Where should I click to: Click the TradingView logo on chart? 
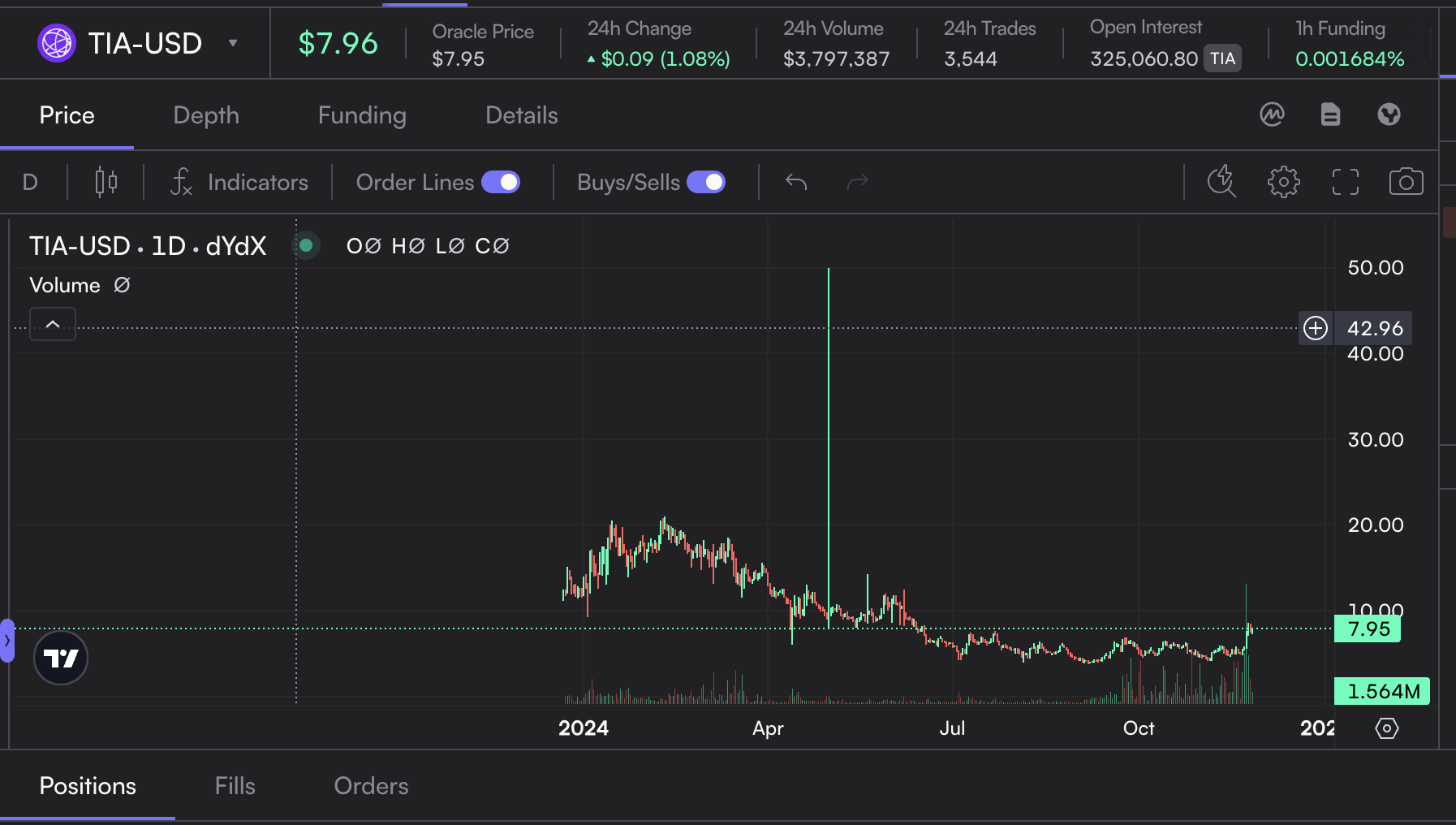pos(61,658)
